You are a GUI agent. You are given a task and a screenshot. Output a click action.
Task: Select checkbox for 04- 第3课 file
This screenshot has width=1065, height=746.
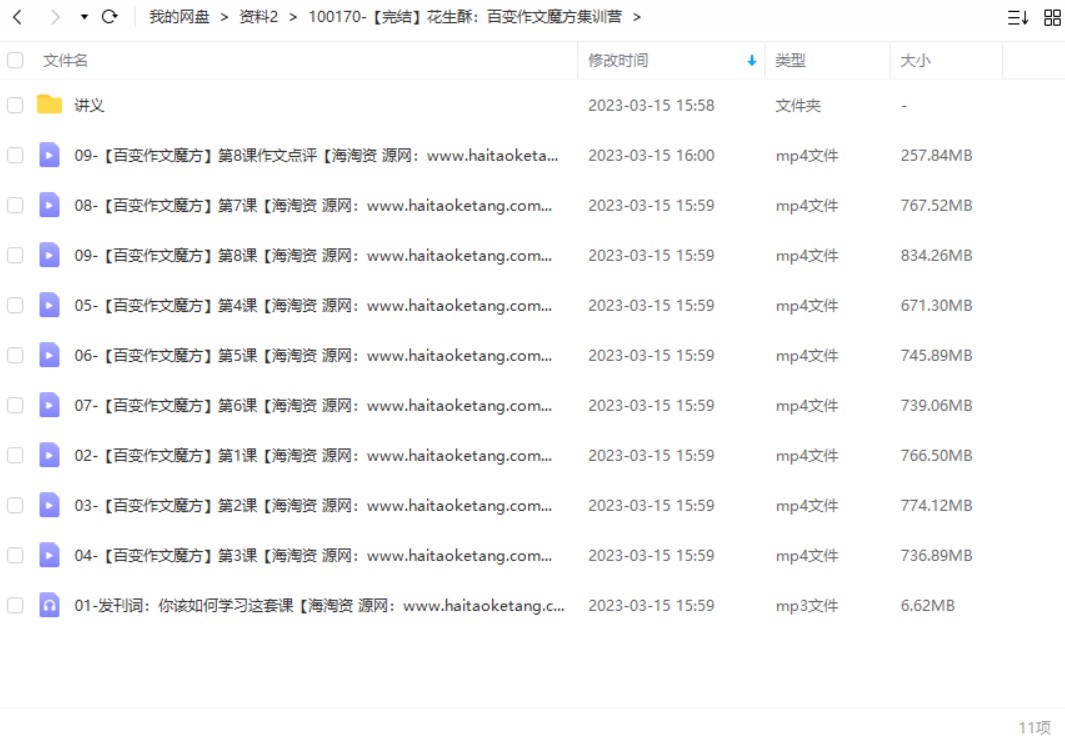15,556
